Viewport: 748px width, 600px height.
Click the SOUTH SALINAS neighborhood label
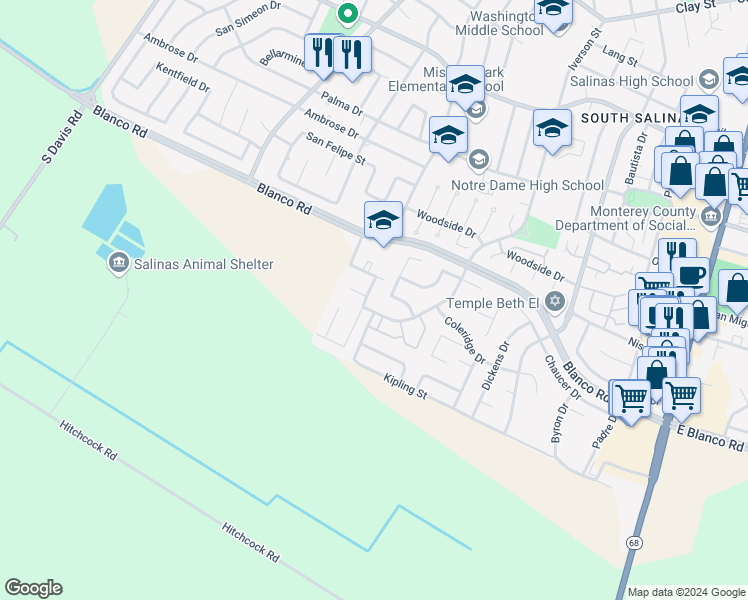point(632,118)
